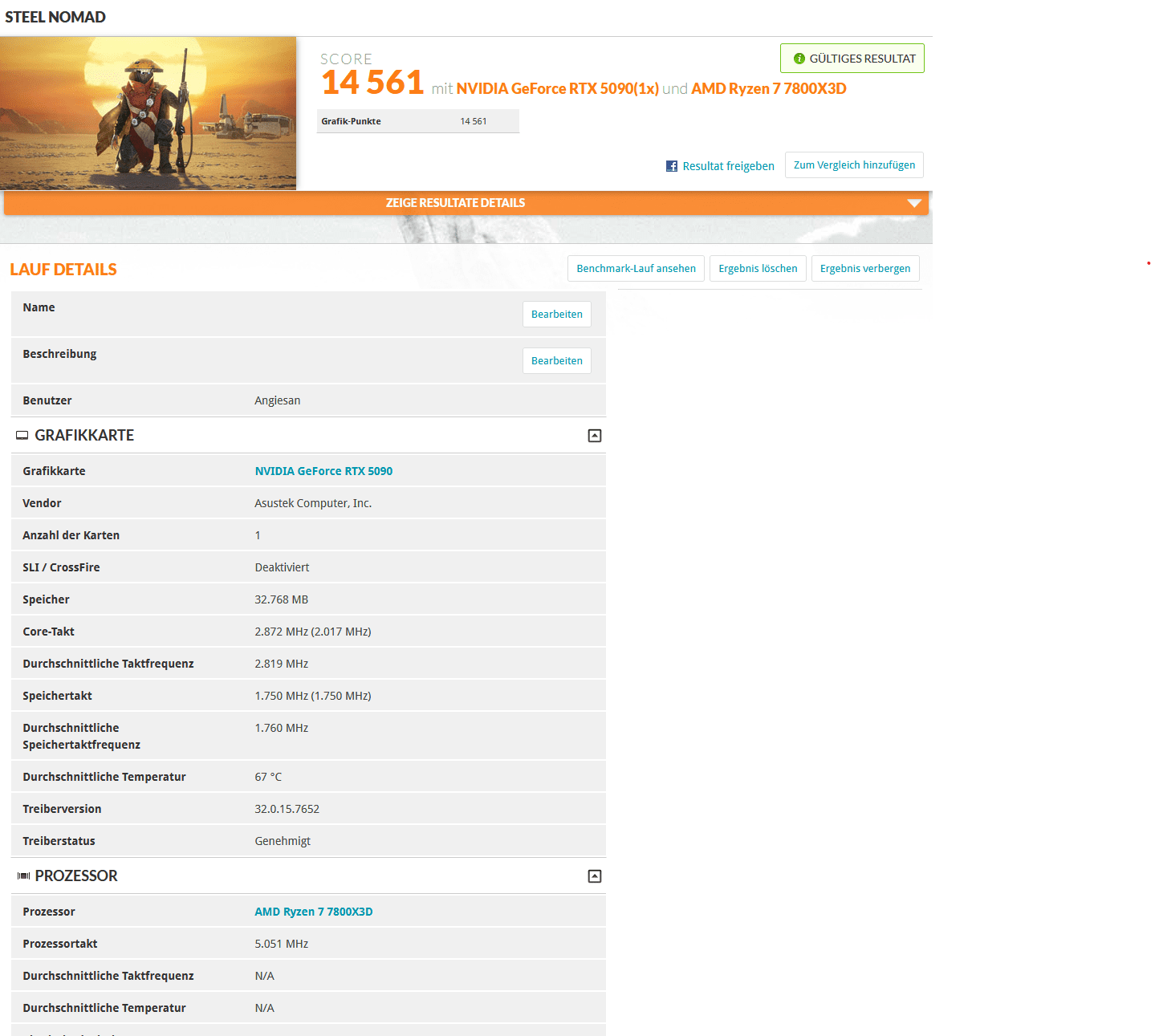Click the monitor icon beside GRAFIKKARTE
The width and height of the screenshot is (1151, 1036).
[22, 436]
